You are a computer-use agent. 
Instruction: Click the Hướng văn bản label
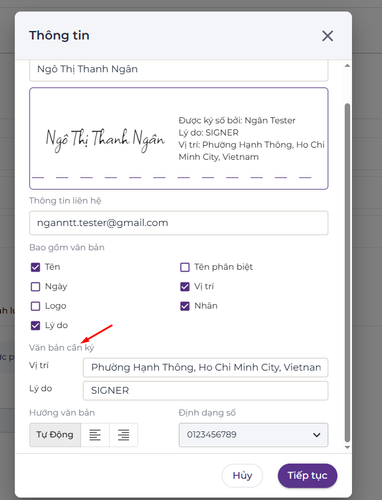pyautogui.click(x=62, y=413)
